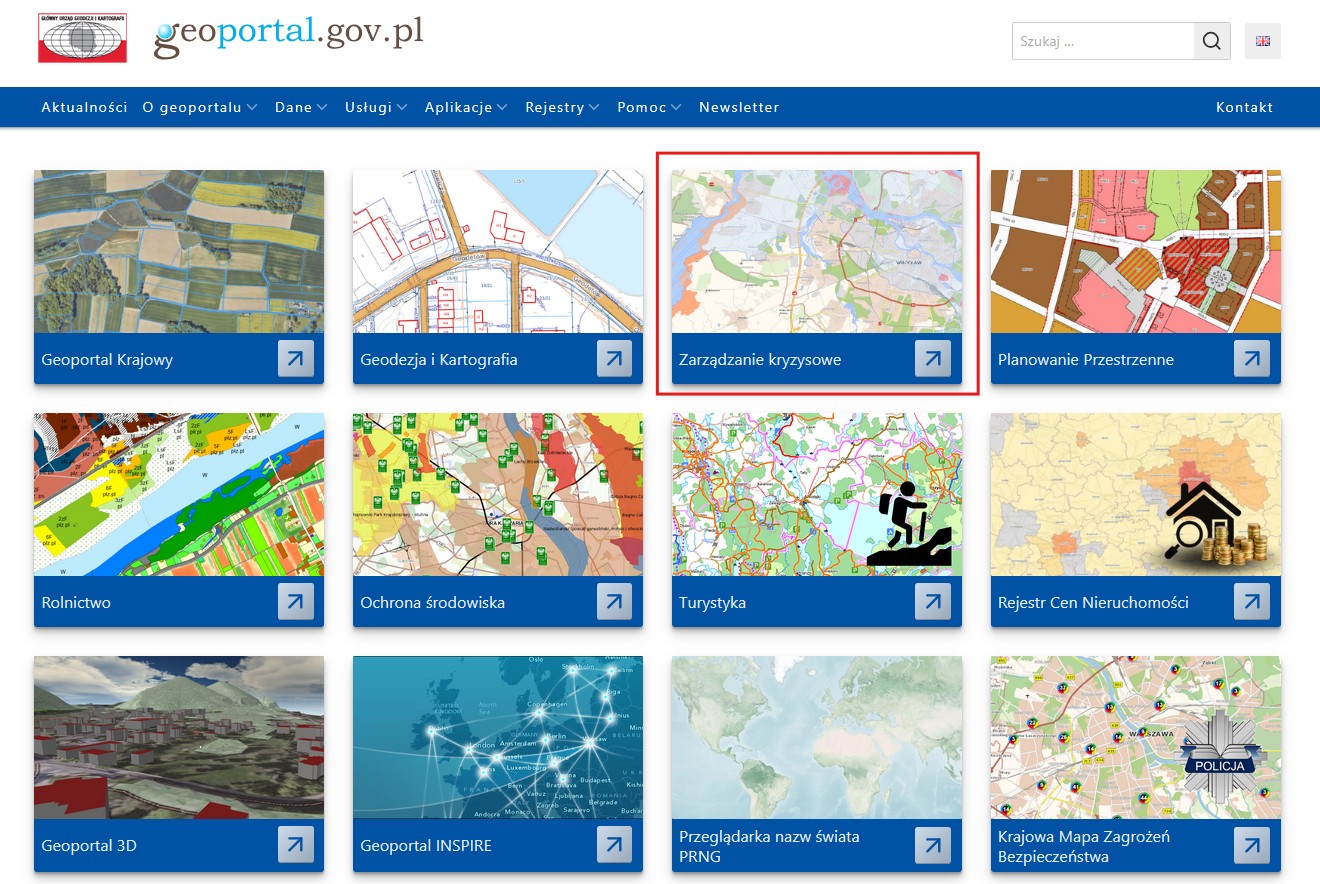Launch Planowanie Przestrzenne via the arrow icon
Viewport: 1320px width, 884px height.
tap(1251, 360)
